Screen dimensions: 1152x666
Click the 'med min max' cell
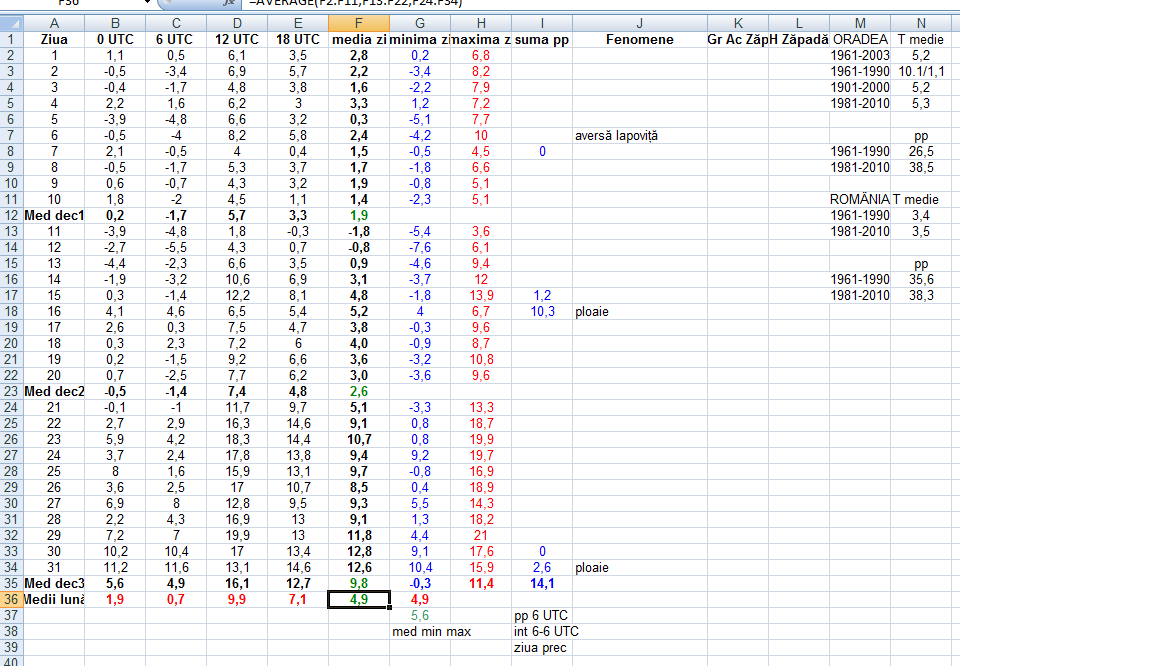point(431,631)
